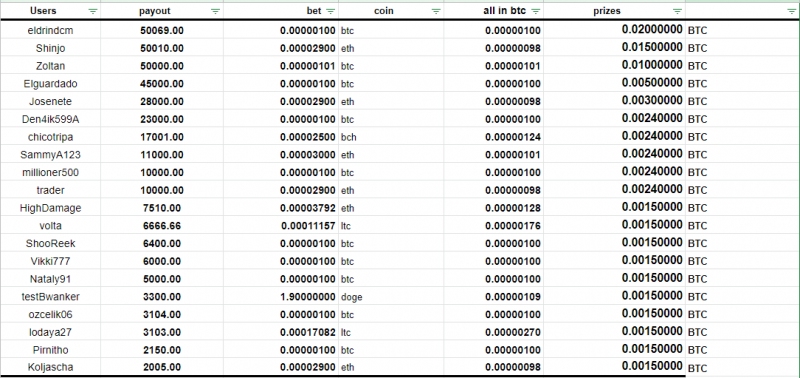800x378 pixels.
Task: Click bet value 0.00003000
Action: [x=308, y=155]
